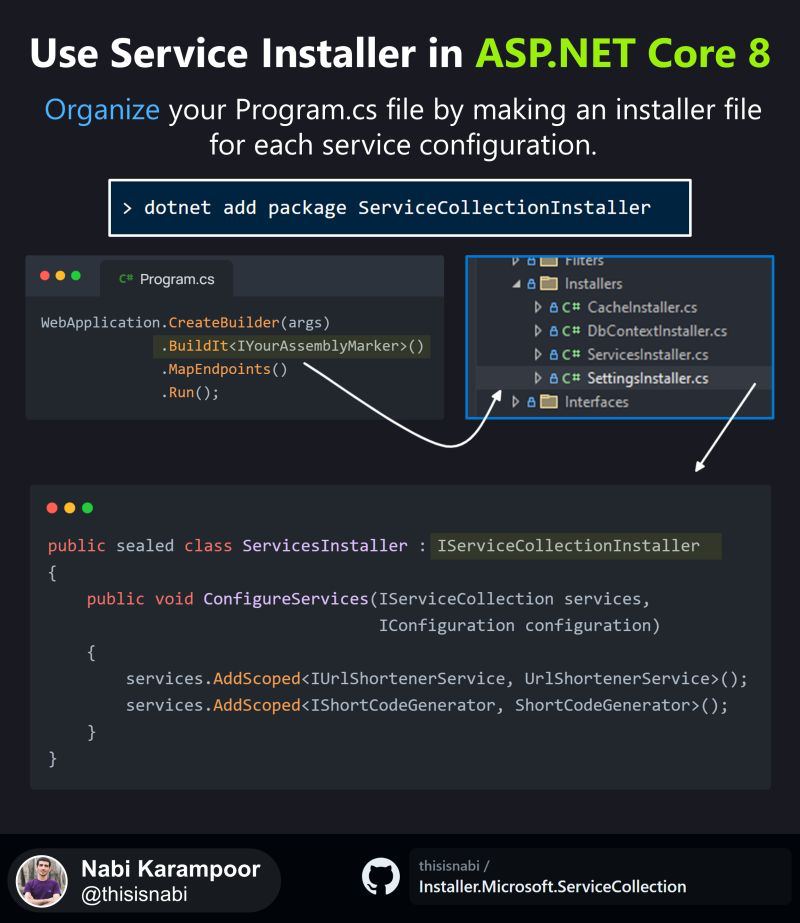
Task: Click WebApplication.CreateBuilder(args) code line
Action: 185,323
